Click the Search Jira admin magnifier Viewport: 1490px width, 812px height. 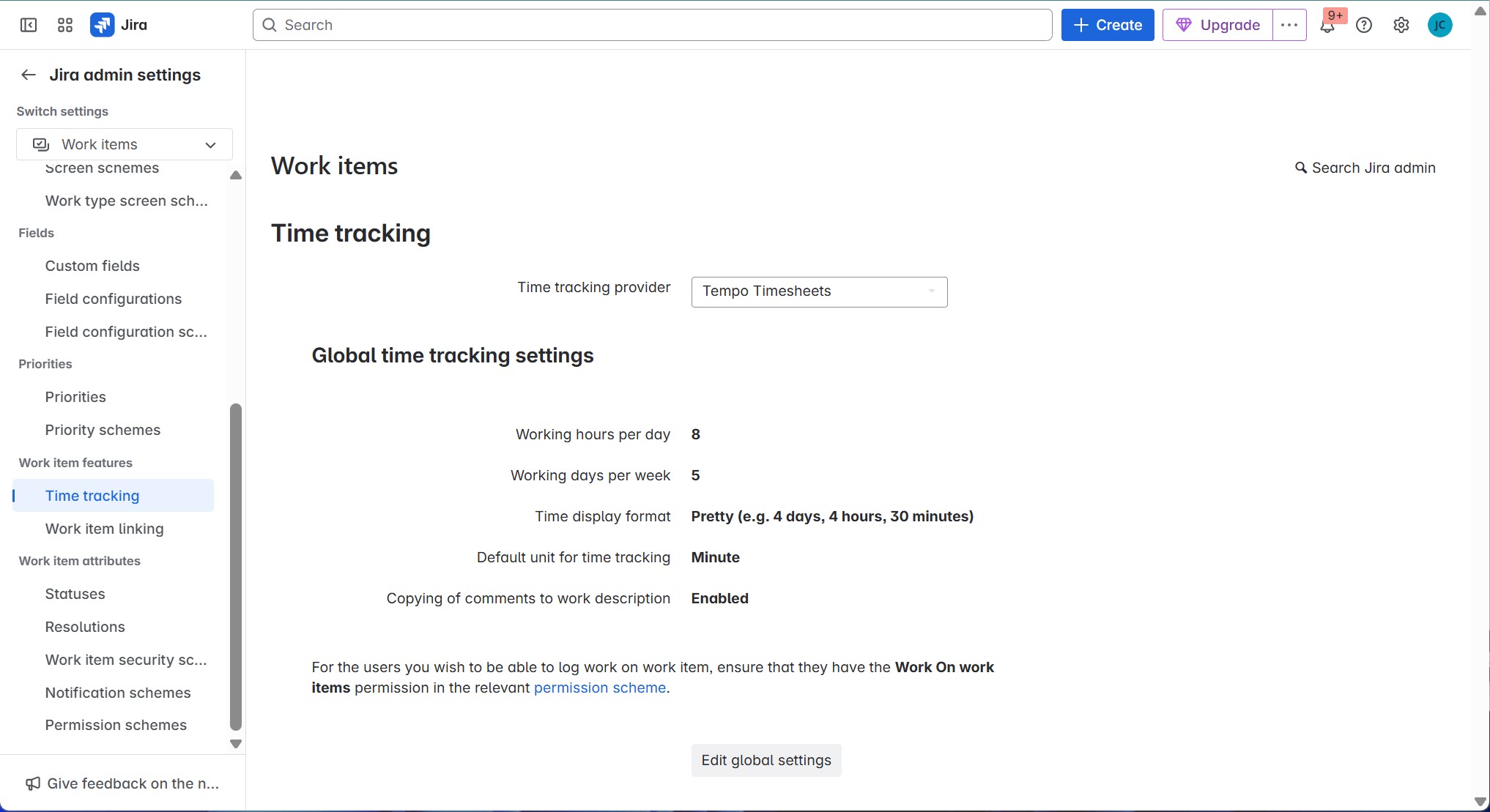coord(1301,168)
